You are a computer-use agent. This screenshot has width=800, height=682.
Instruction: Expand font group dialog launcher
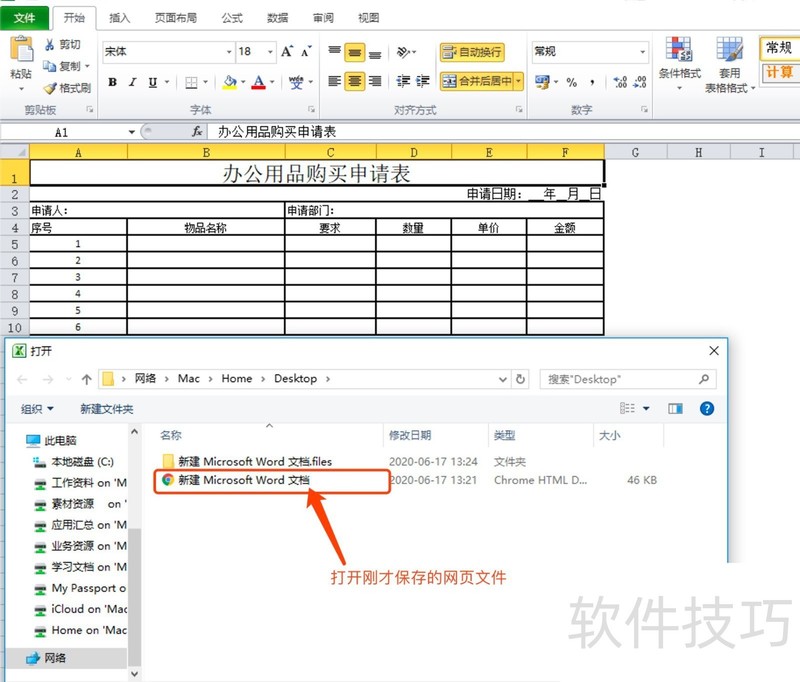coord(311,109)
